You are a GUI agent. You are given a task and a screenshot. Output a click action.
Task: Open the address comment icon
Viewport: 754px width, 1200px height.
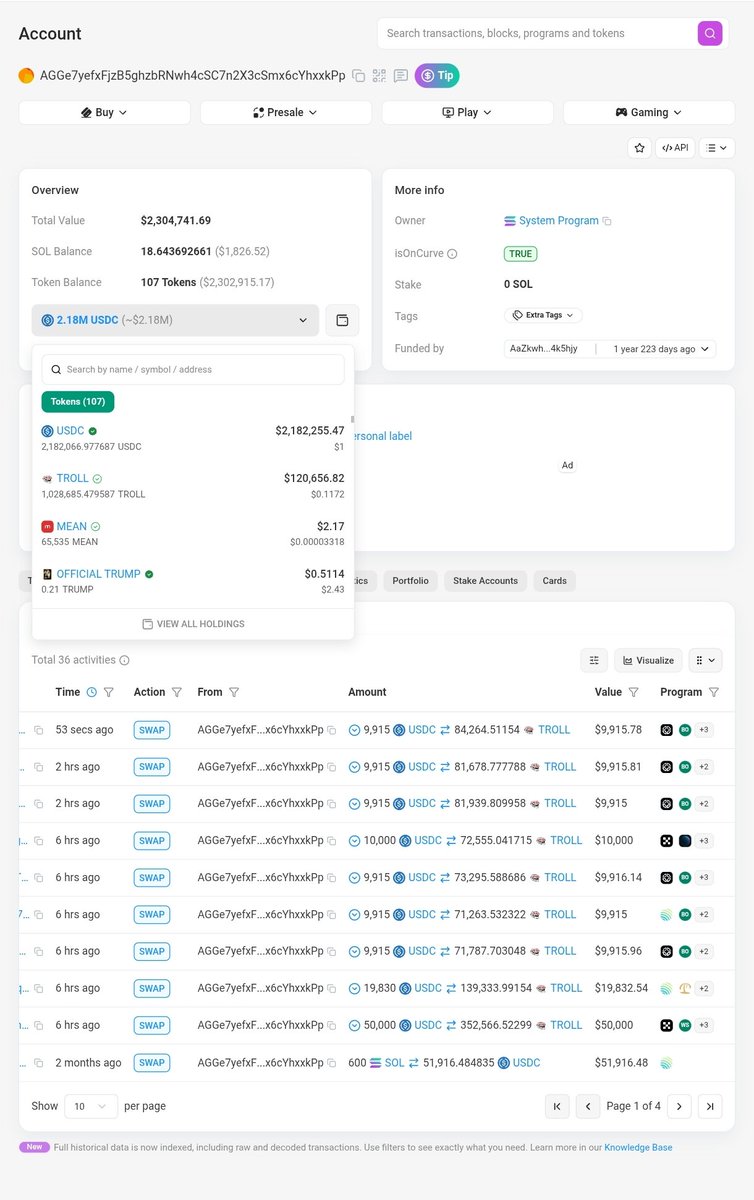[400, 76]
